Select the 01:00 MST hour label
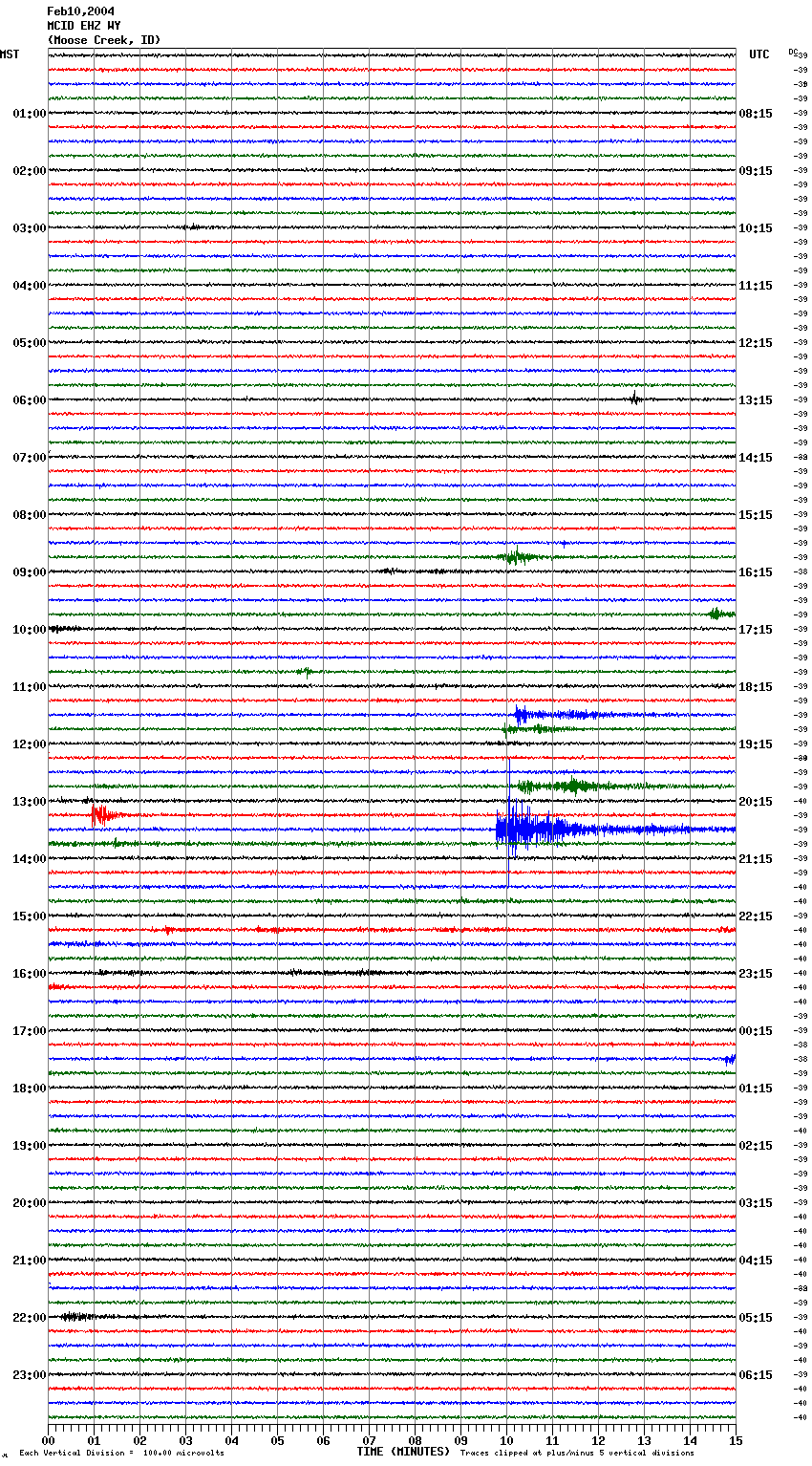Screen dimensions: 812x1466 click(30, 114)
